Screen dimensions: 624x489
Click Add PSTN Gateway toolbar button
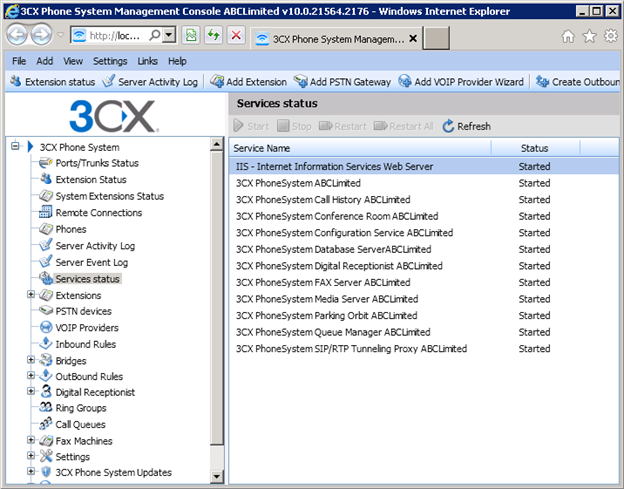343,82
